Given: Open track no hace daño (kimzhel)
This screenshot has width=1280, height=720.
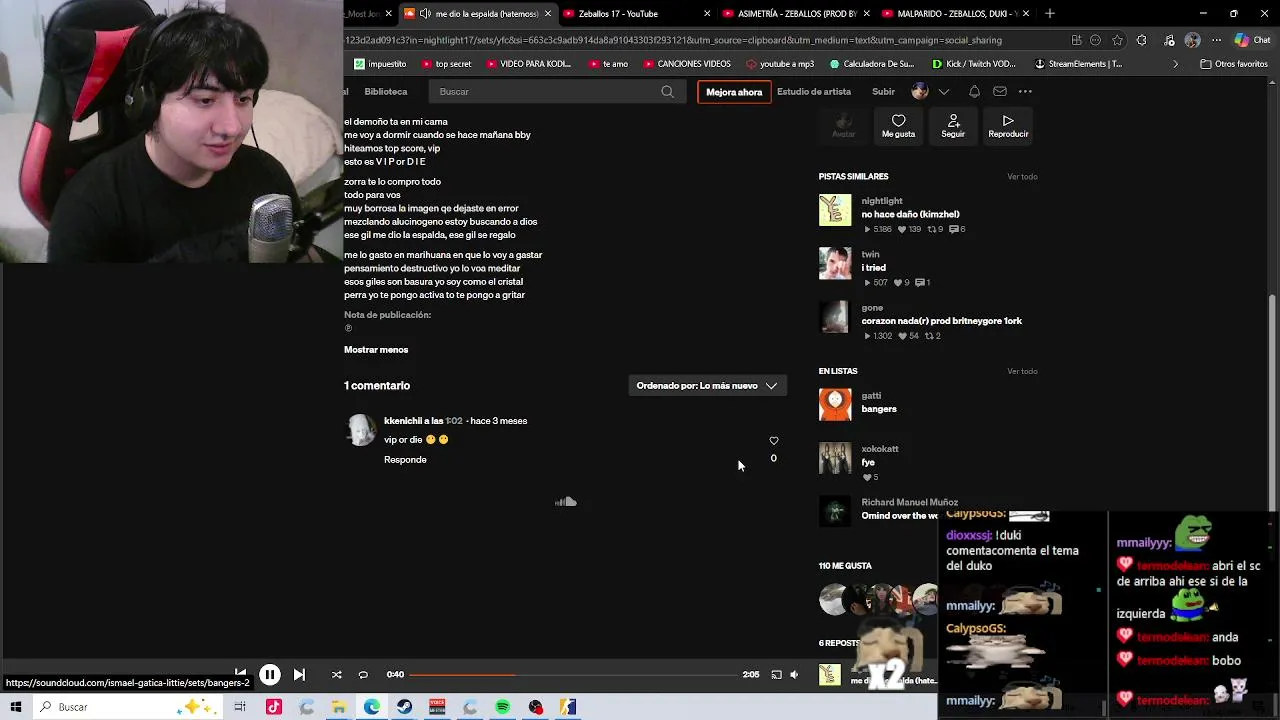Looking at the screenshot, I should (x=910, y=215).
